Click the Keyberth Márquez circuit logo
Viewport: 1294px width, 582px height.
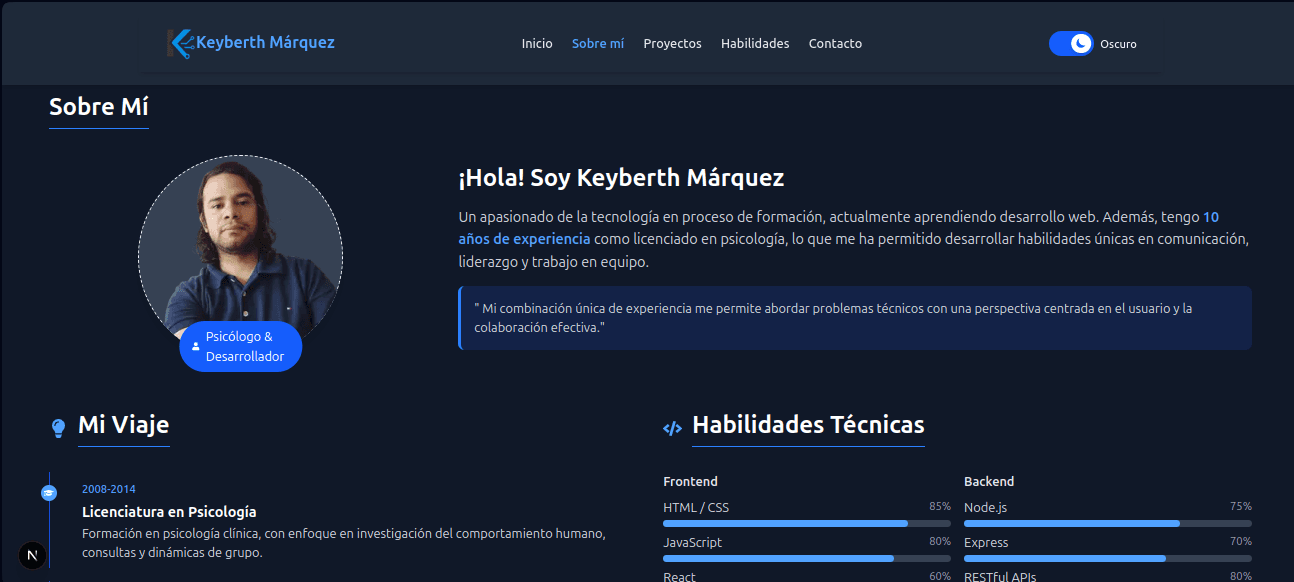pos(181,42)
